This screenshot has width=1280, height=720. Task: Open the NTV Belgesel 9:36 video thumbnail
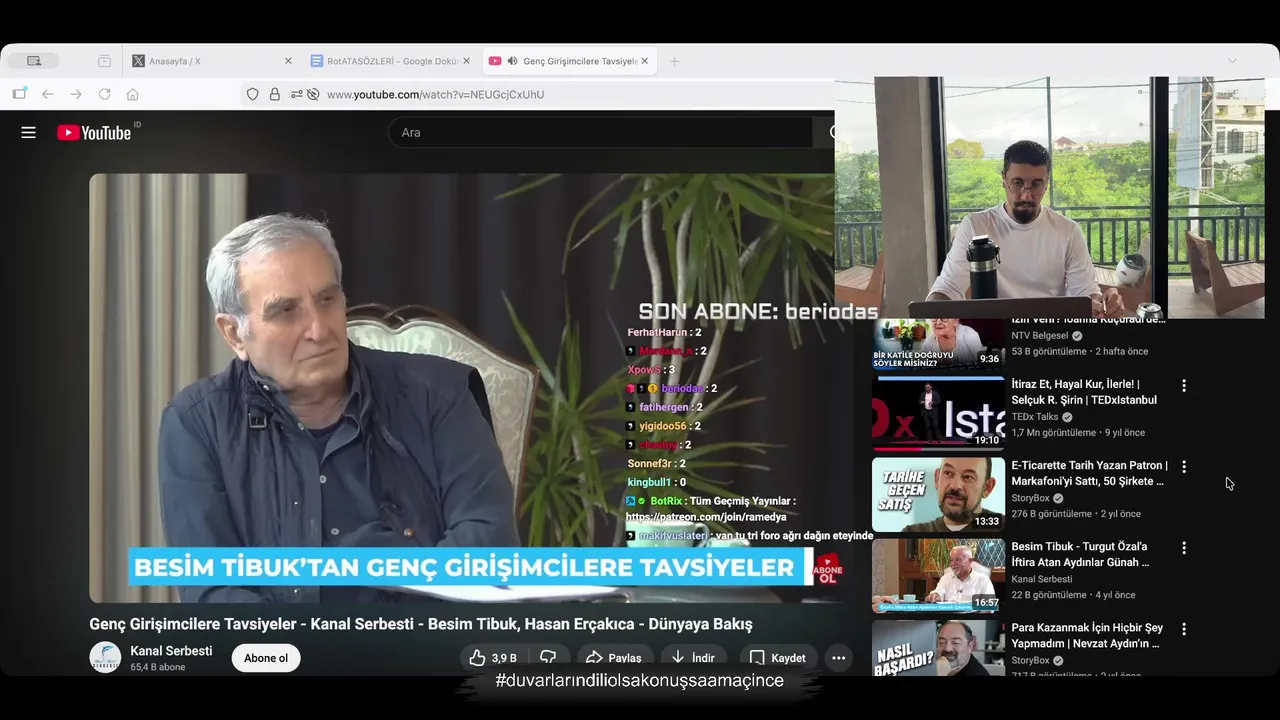[x=938, y=343]
